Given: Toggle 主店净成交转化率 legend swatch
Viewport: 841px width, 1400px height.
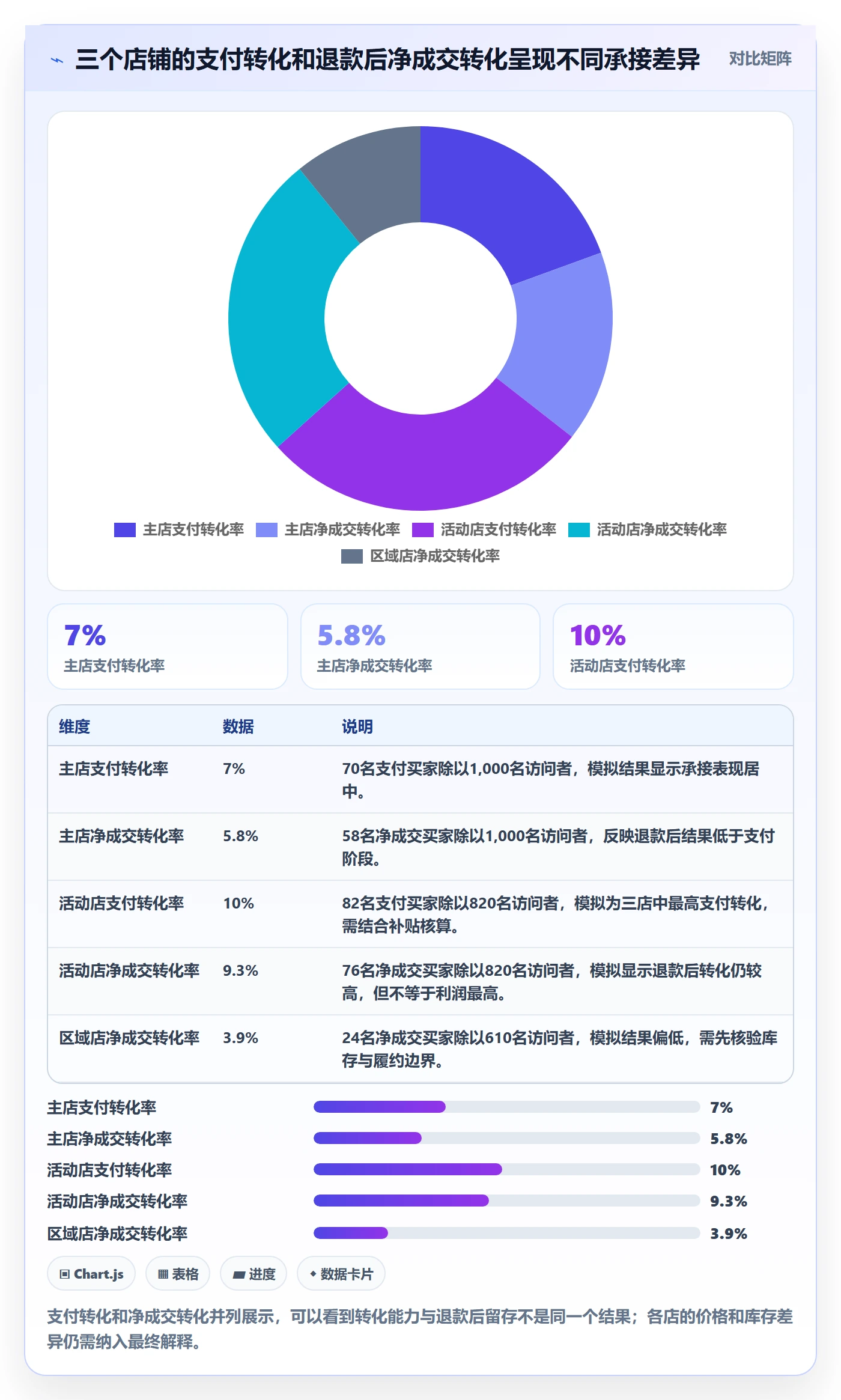Looking at the screenshot, I should pyautogui.click(x=267, y=530).
